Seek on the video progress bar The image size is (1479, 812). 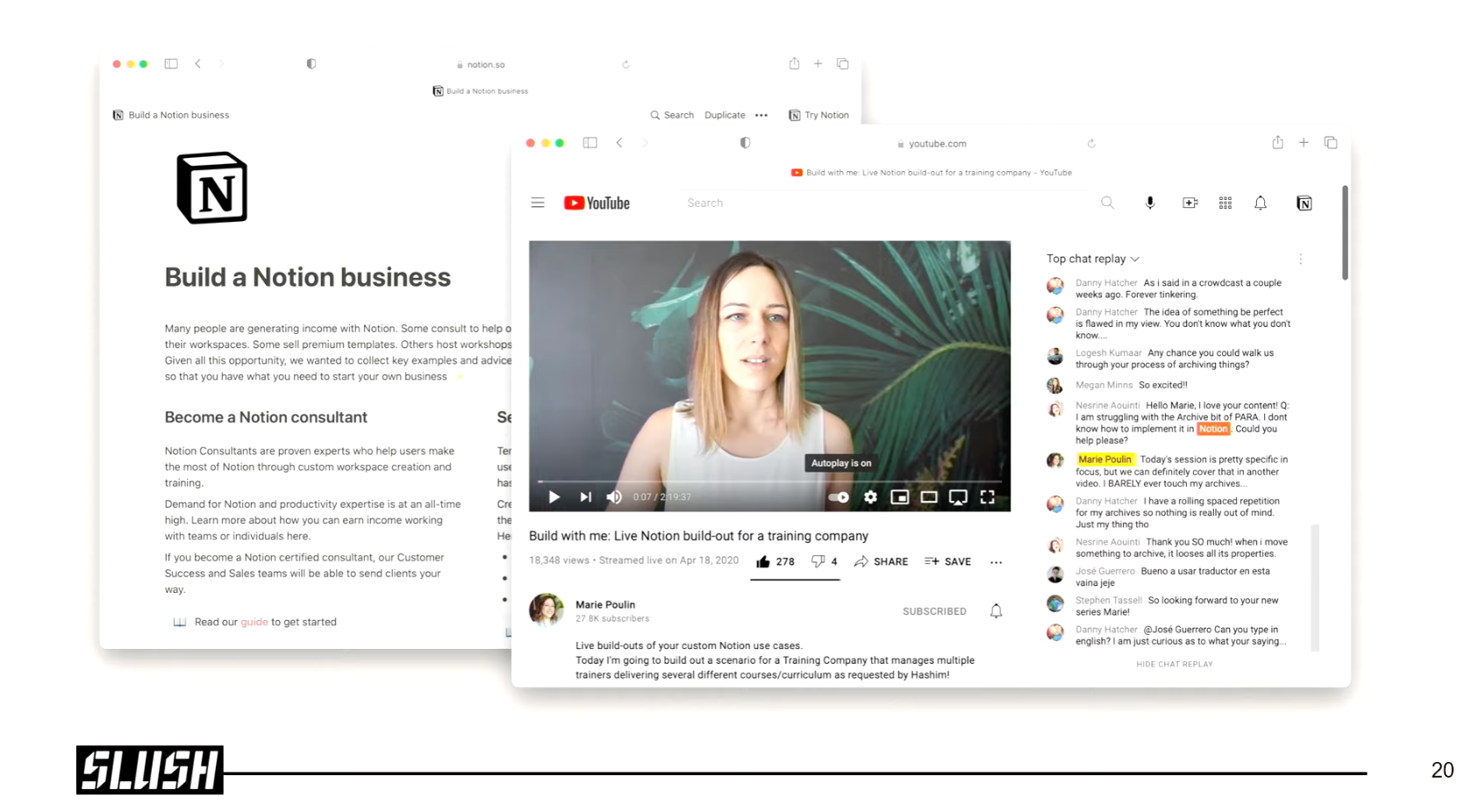click(769, 481)
